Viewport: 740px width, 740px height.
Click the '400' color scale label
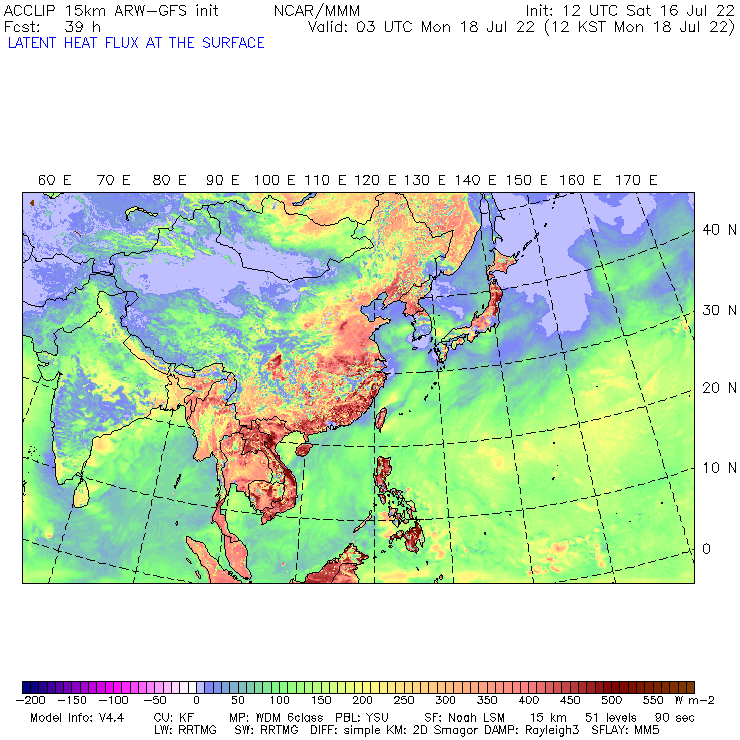point(529,700)
